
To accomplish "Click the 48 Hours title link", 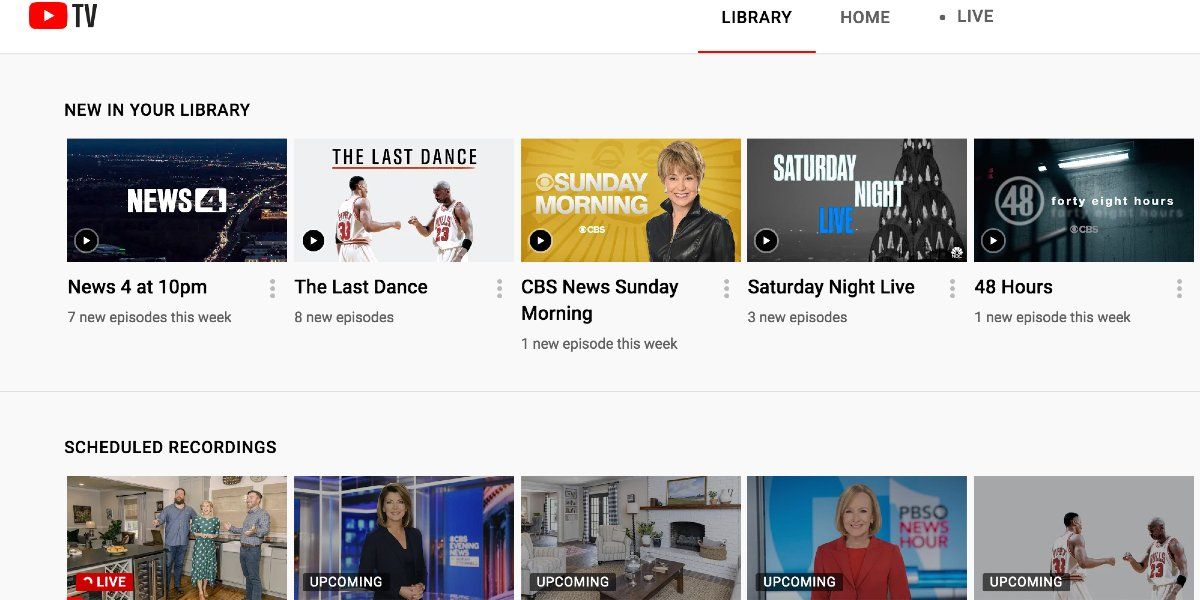I will tap(1013, 287).
